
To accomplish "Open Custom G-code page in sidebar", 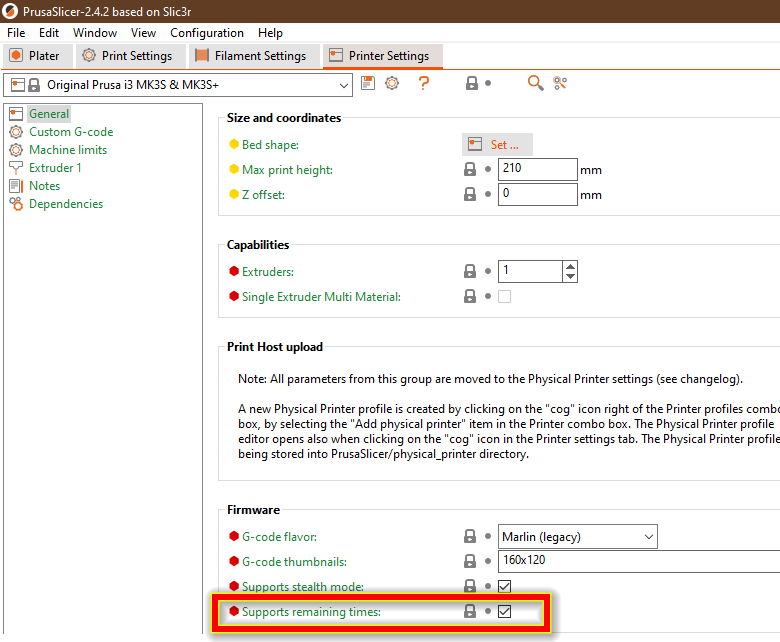I will click(x=71, y=132).
